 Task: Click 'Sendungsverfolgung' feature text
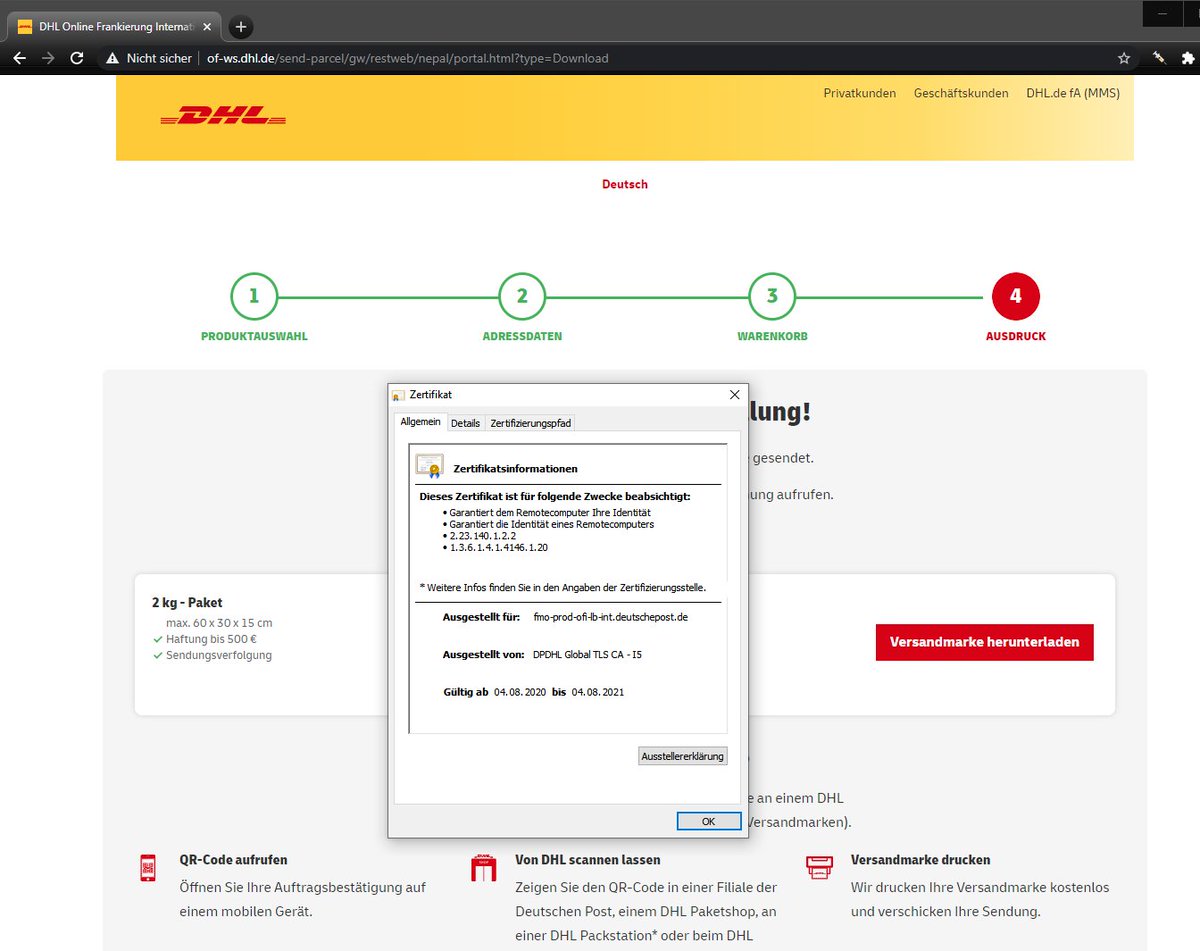(219, 656)
